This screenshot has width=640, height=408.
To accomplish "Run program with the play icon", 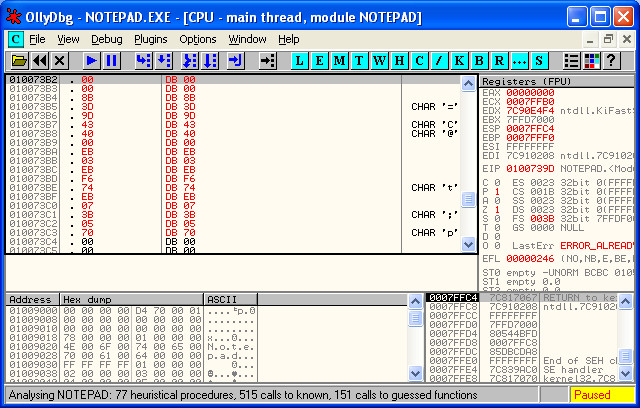I will pos(91,61).
